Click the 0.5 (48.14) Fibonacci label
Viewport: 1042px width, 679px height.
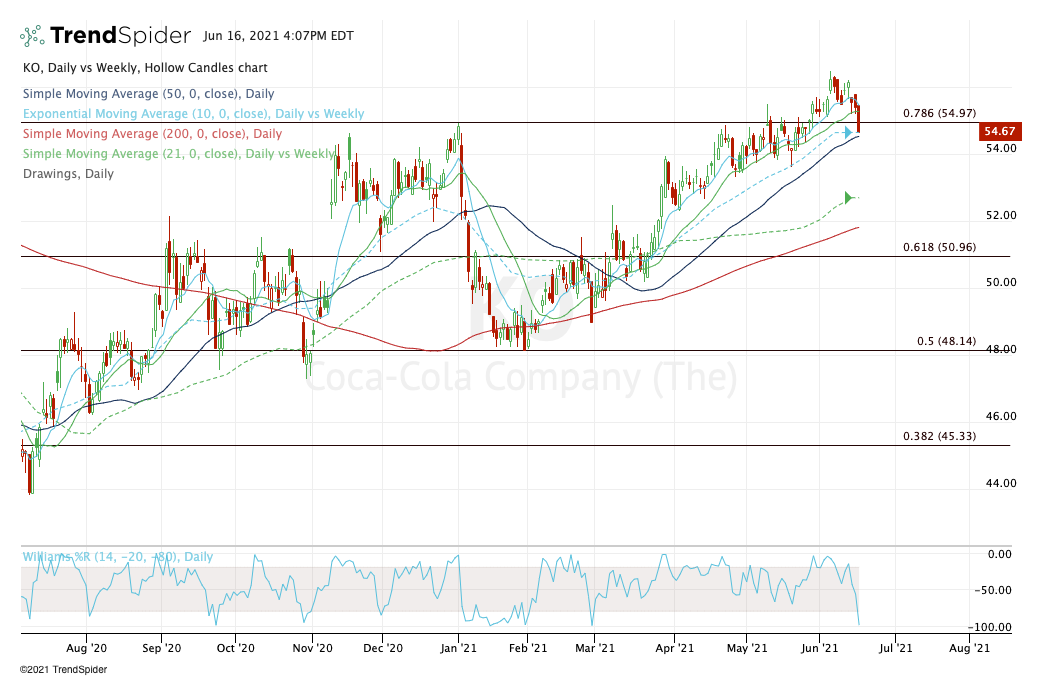click(945, 341)
